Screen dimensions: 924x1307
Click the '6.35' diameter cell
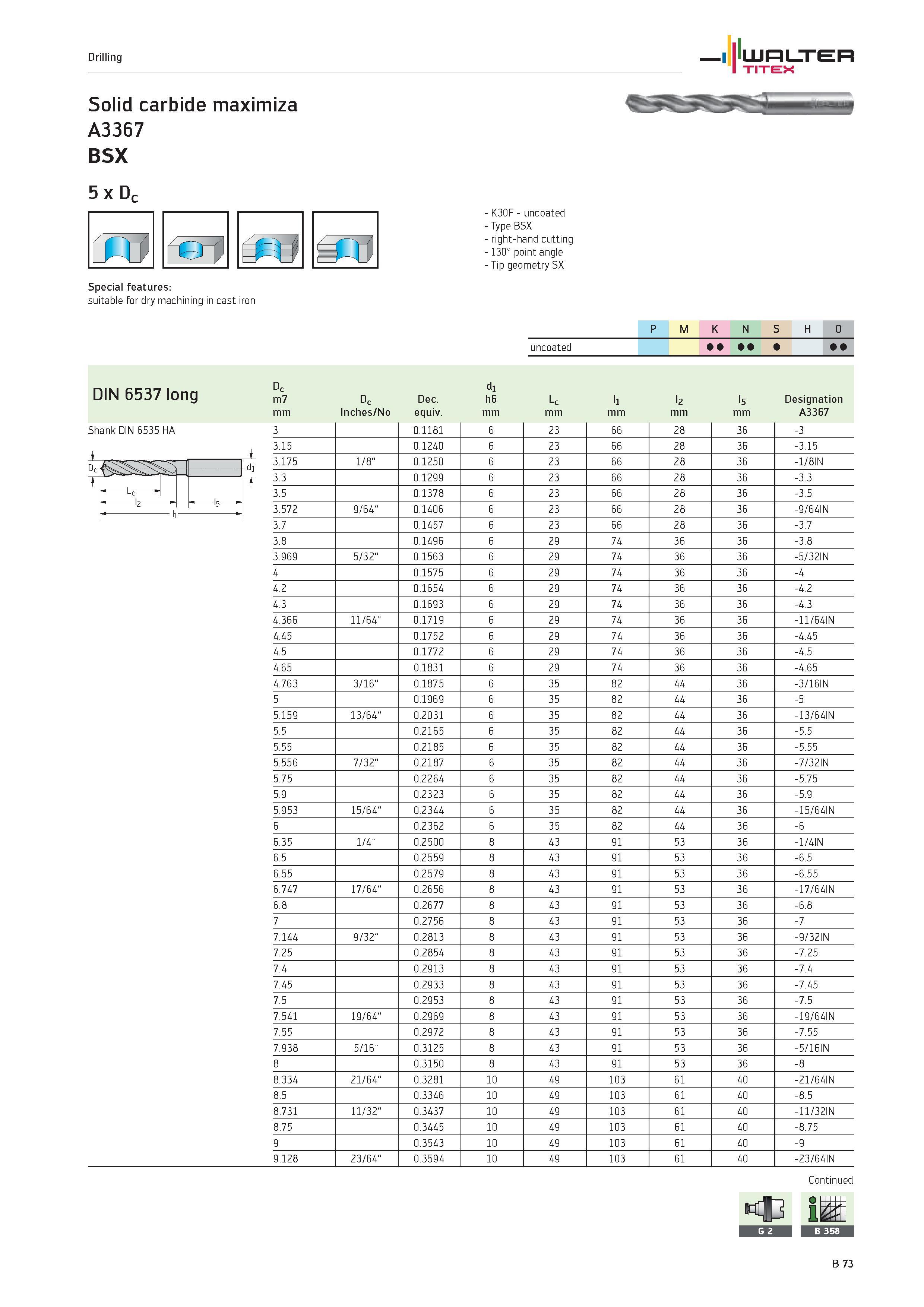282,842
